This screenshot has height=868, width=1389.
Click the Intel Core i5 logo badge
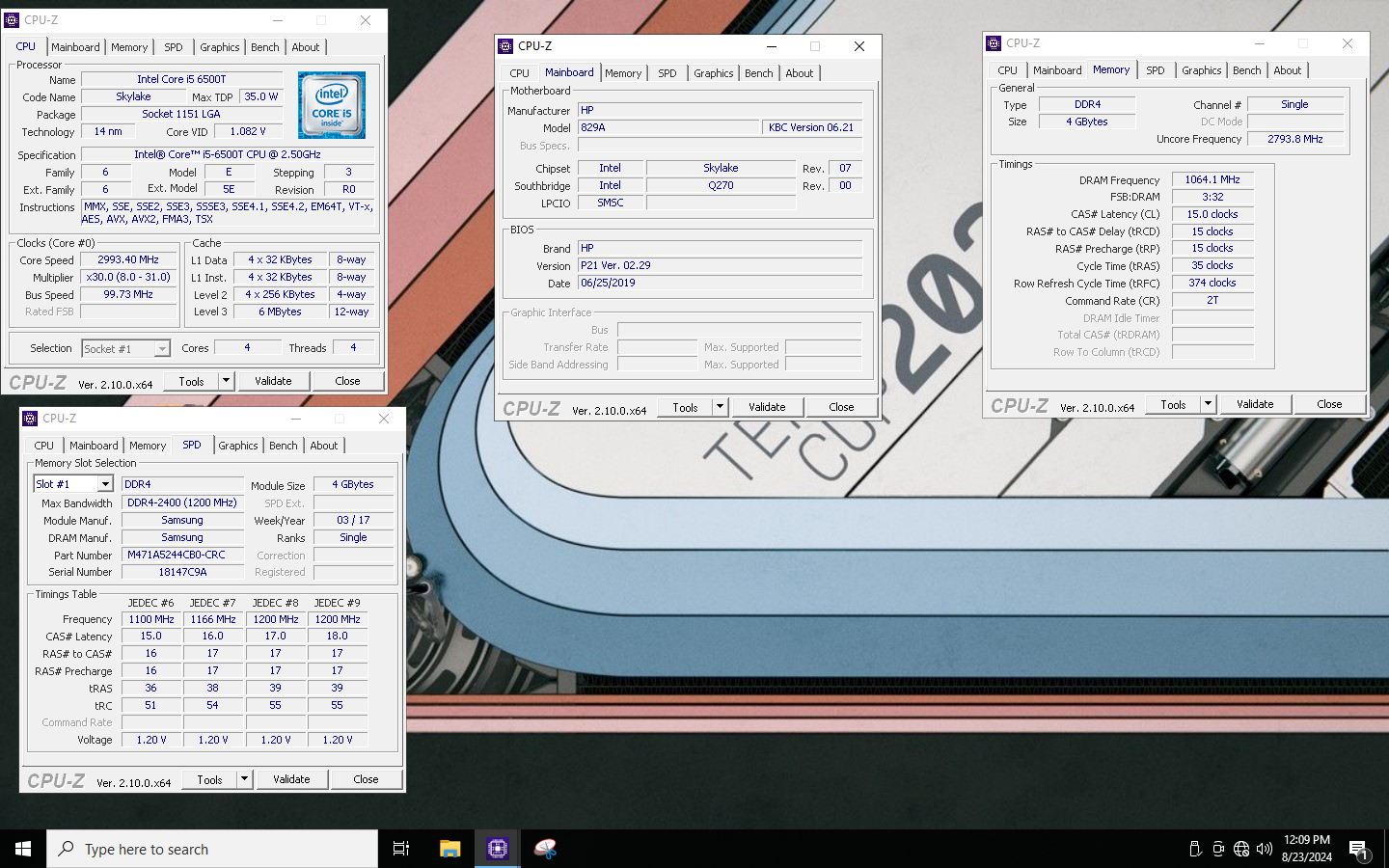pos(332,105)
